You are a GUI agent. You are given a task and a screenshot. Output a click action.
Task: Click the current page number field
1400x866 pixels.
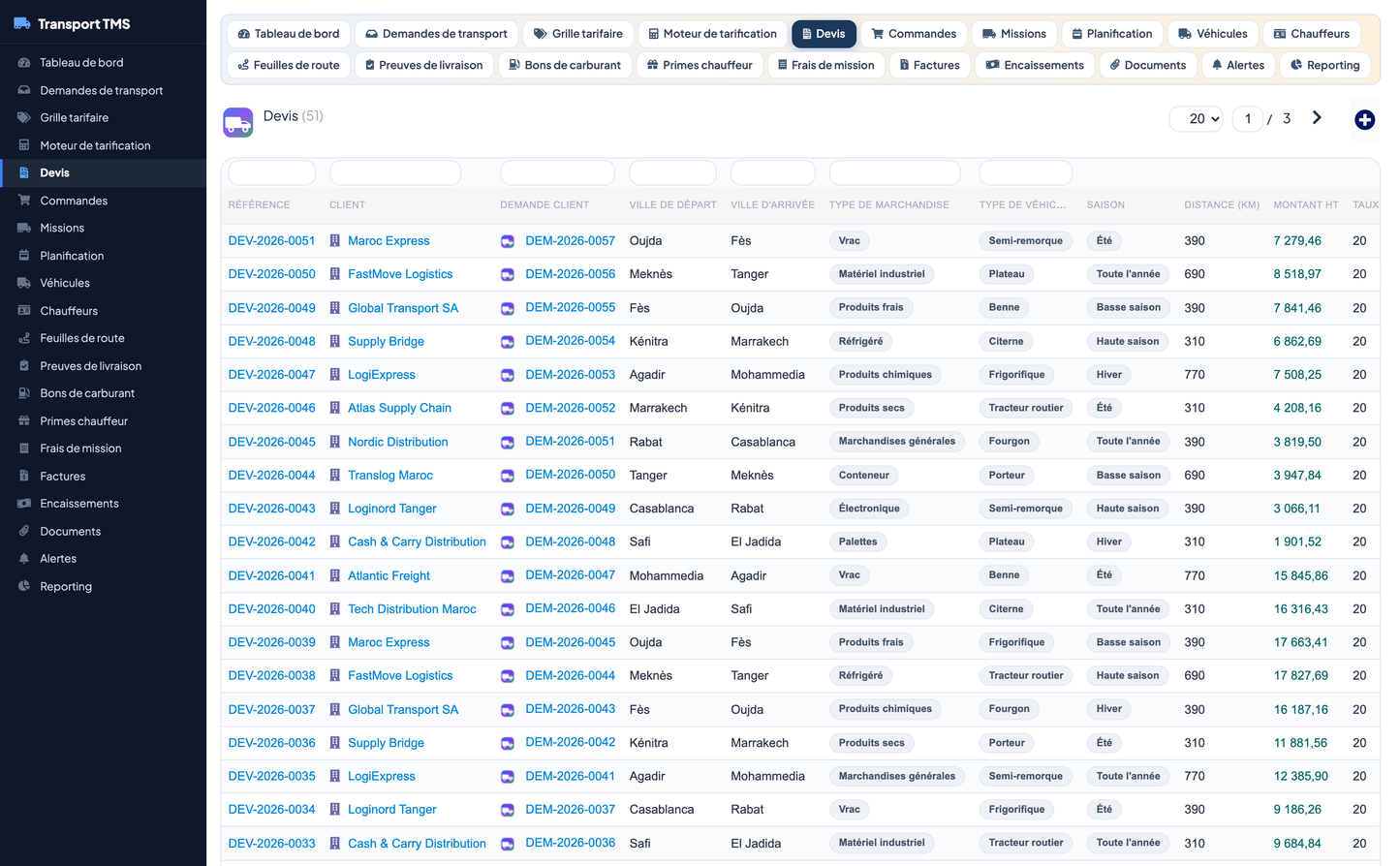1247,119
